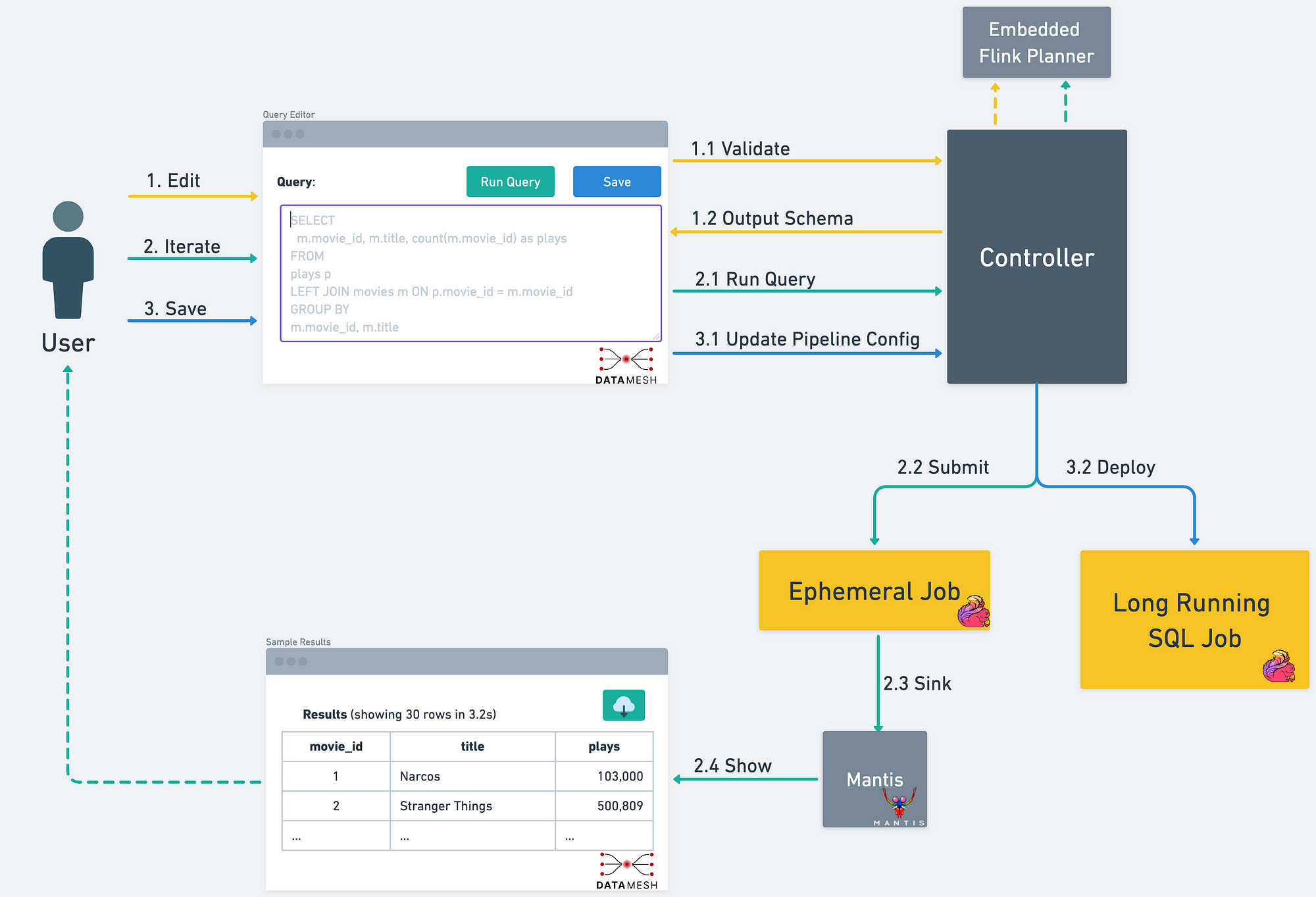Click the download results cloud icon
Screen dimensions: 1316x897
[622, 704]
